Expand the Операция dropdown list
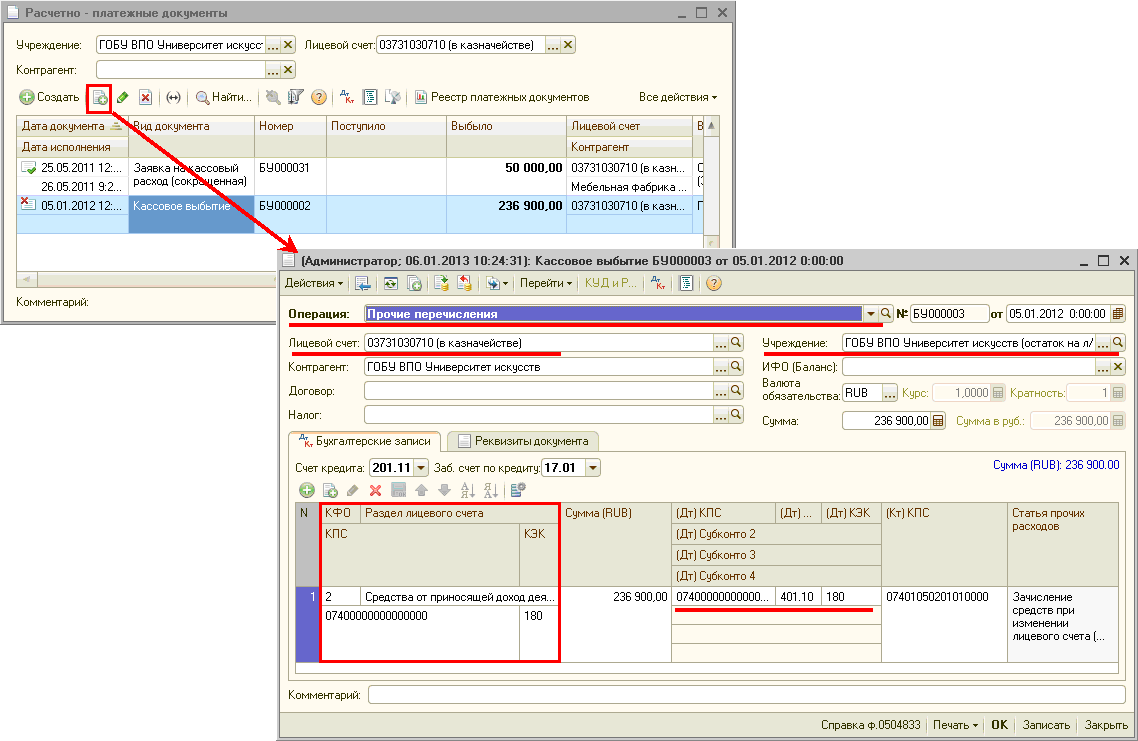Screen dimensions: 1138x741 (870, 313)
